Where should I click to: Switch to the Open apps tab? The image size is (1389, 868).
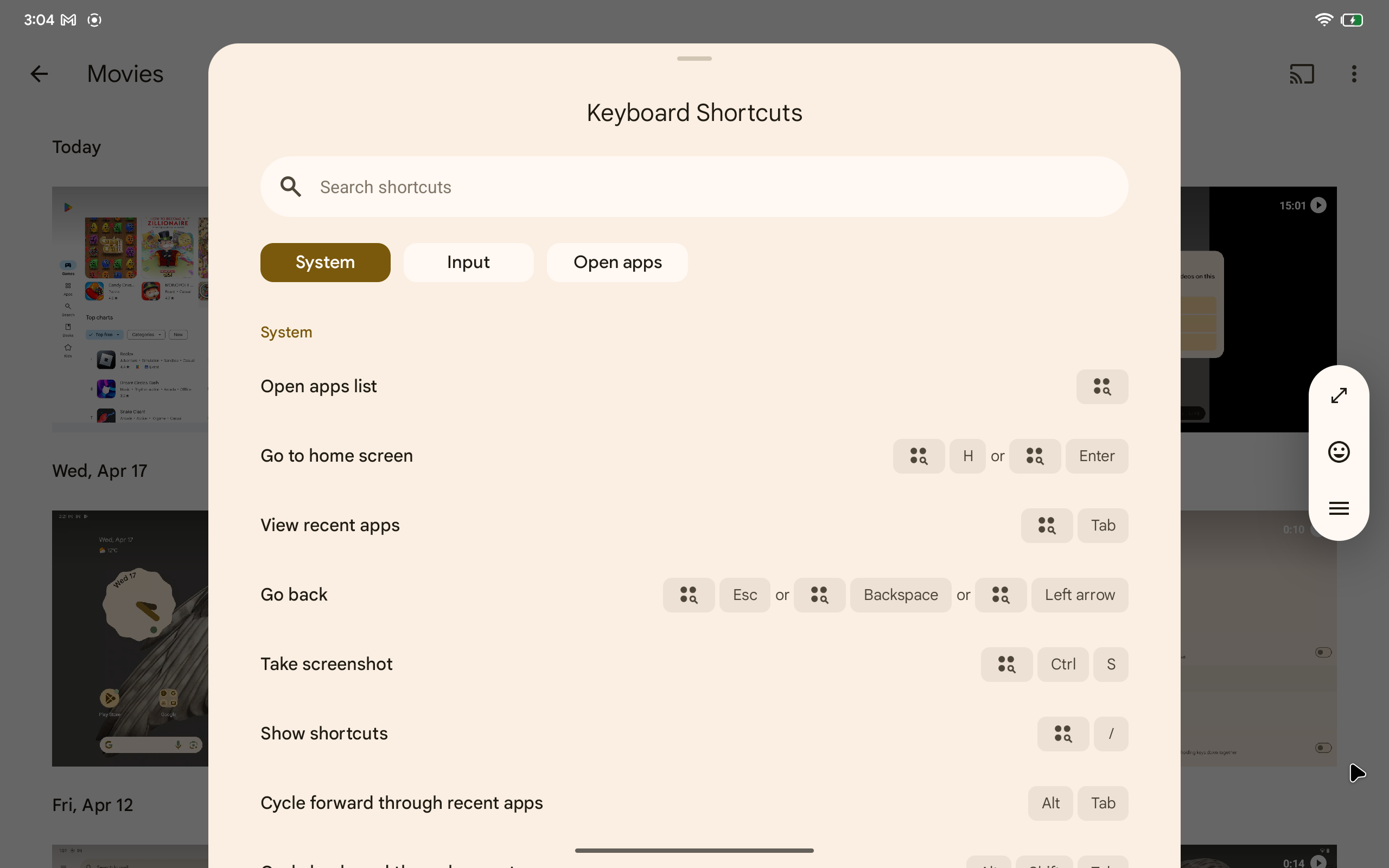tap(617, 262)
